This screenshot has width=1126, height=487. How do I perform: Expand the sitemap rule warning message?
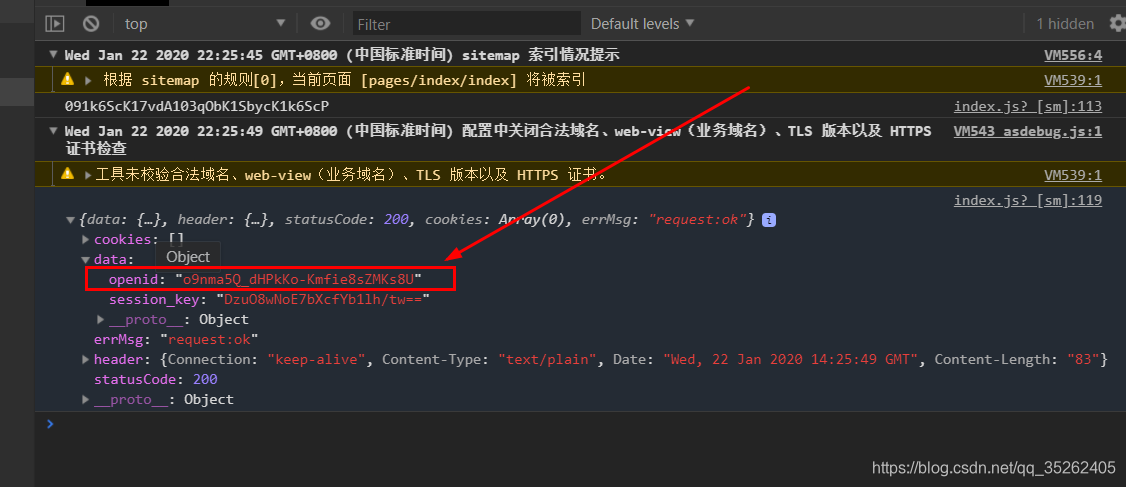click(88, 80)
